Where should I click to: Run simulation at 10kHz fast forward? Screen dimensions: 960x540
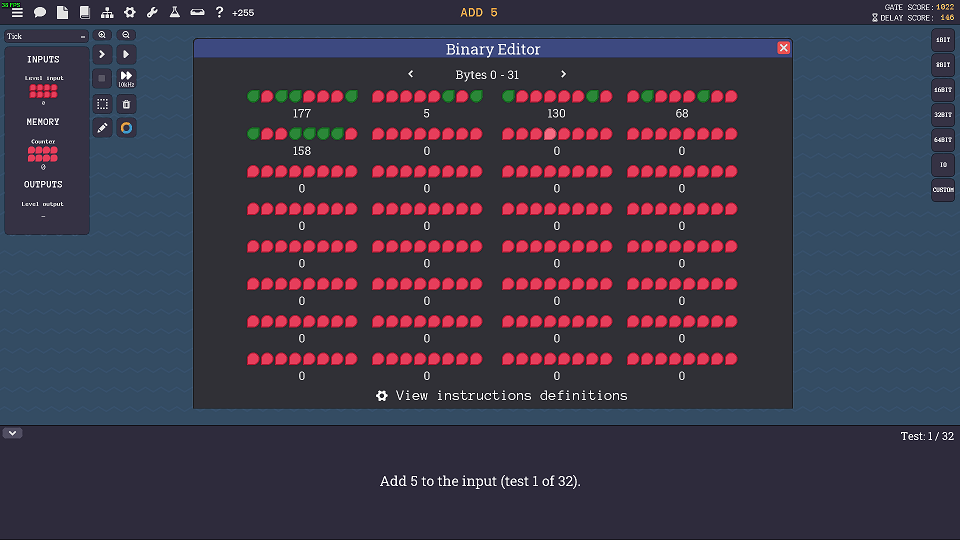point(126,78)
